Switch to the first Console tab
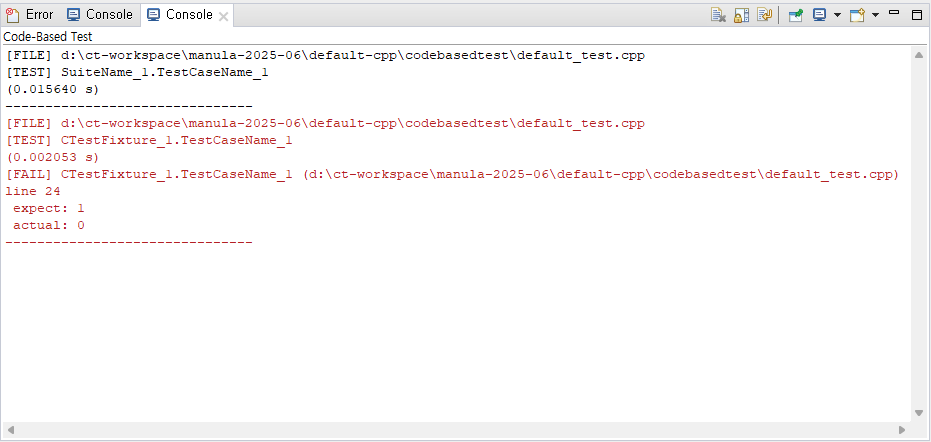This screenshot has height=442, width=931. 100,15
